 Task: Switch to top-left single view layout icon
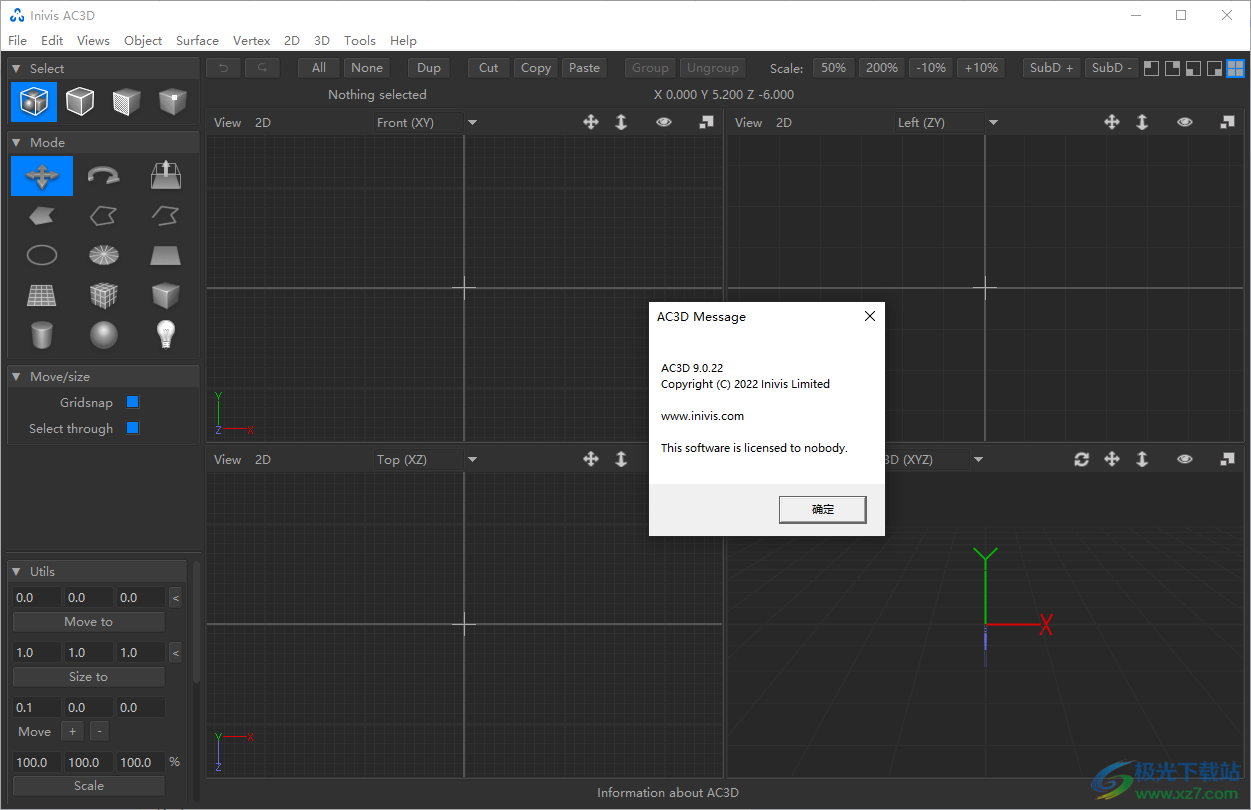pos(1152,68)
